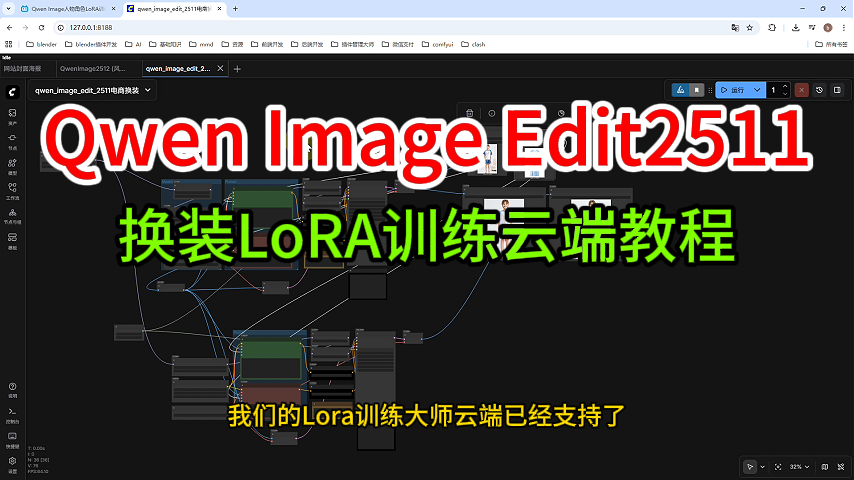
Task: Open a new Chrome tab
Action: (235, 9)
